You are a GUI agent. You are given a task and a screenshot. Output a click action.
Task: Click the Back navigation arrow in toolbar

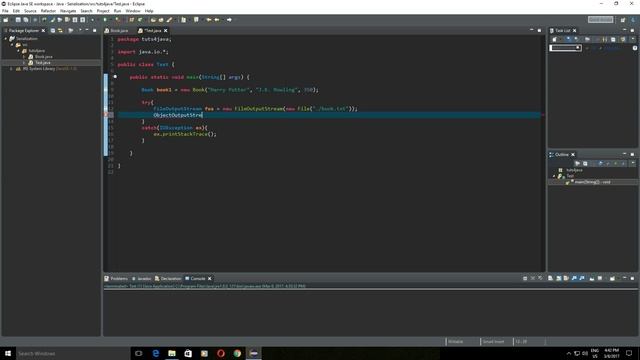click(217, 20)
